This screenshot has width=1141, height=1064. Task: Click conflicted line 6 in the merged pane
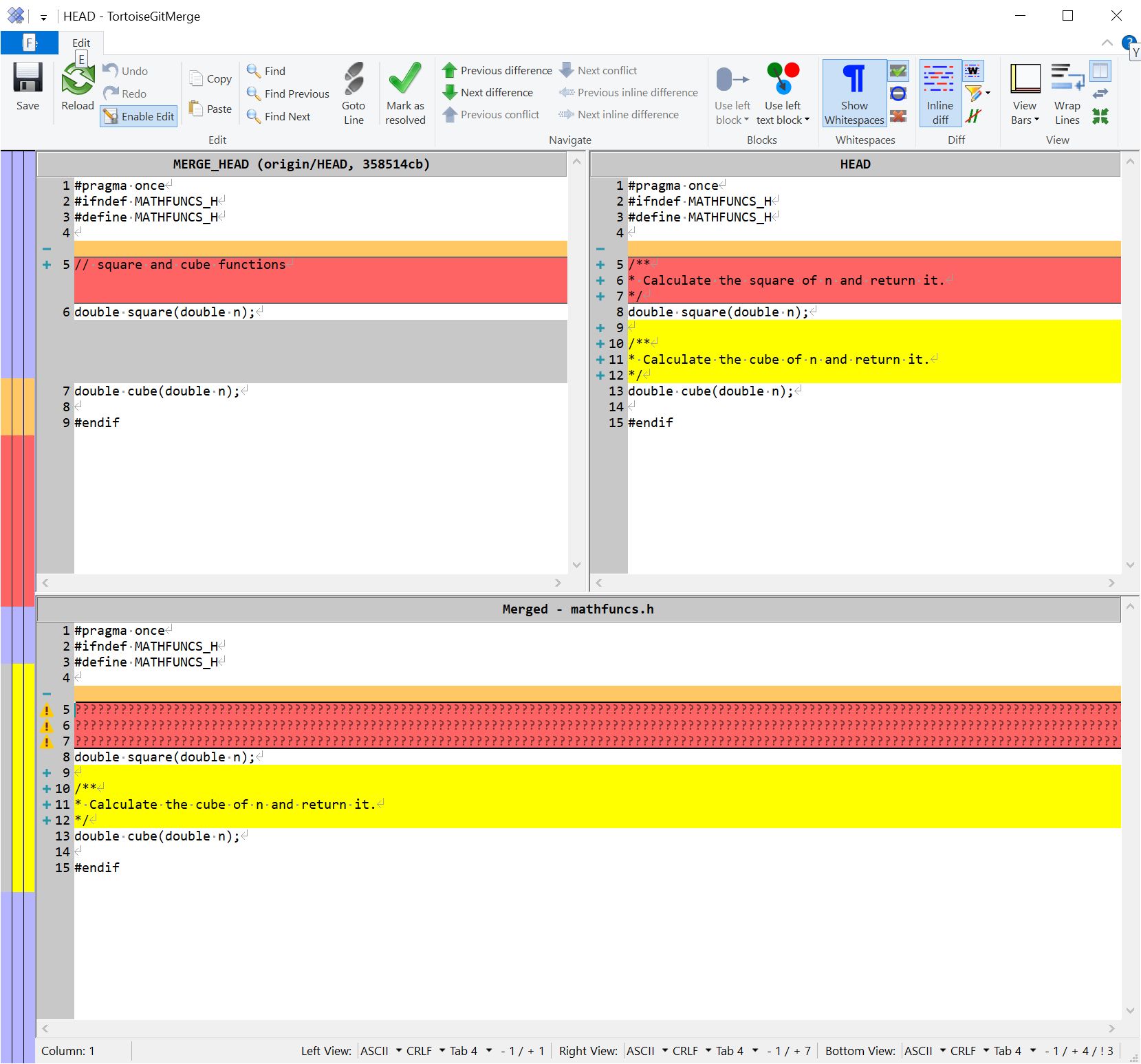[597, 726]
